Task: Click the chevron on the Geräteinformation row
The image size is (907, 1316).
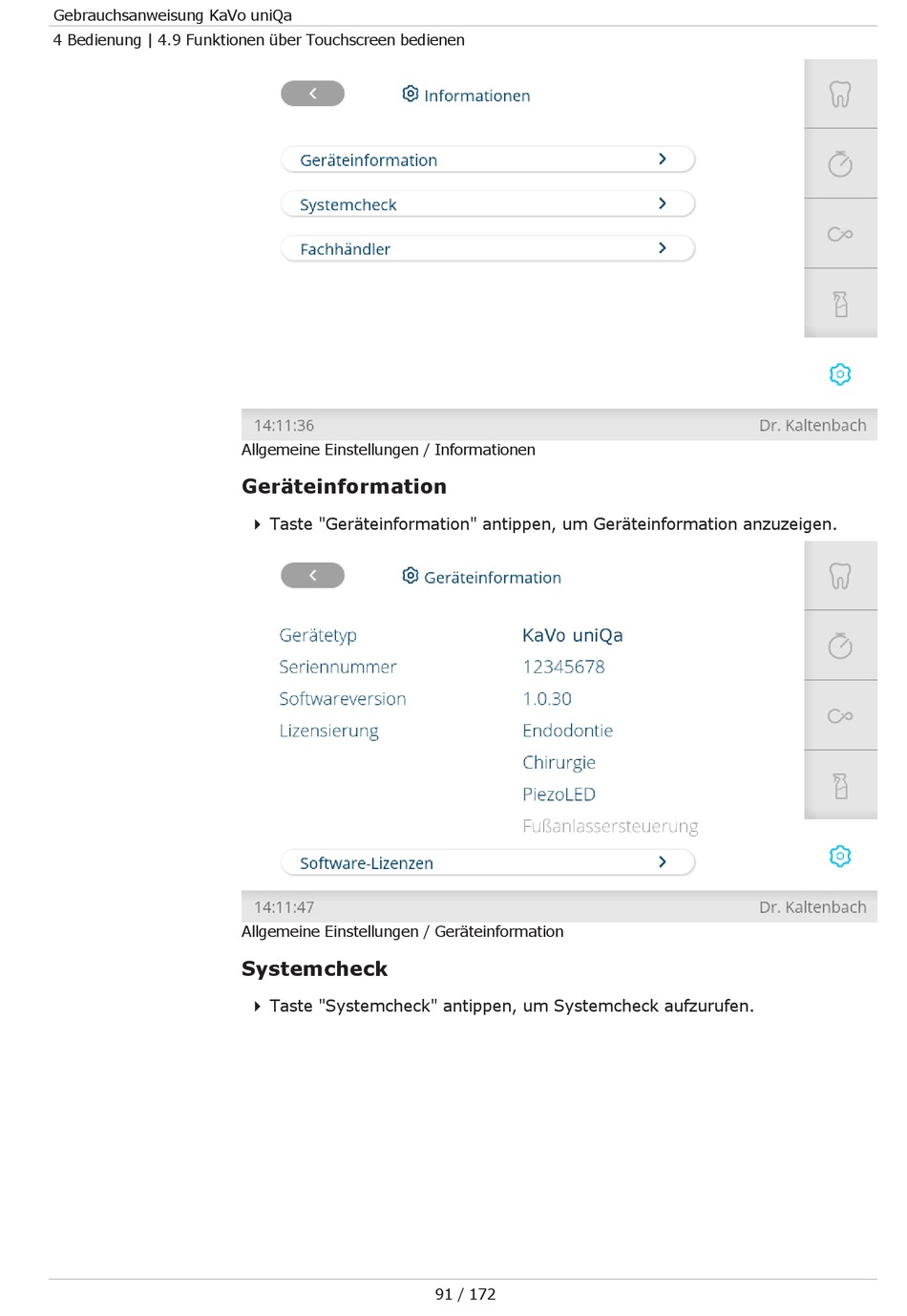Action: [x=663, y=159]
